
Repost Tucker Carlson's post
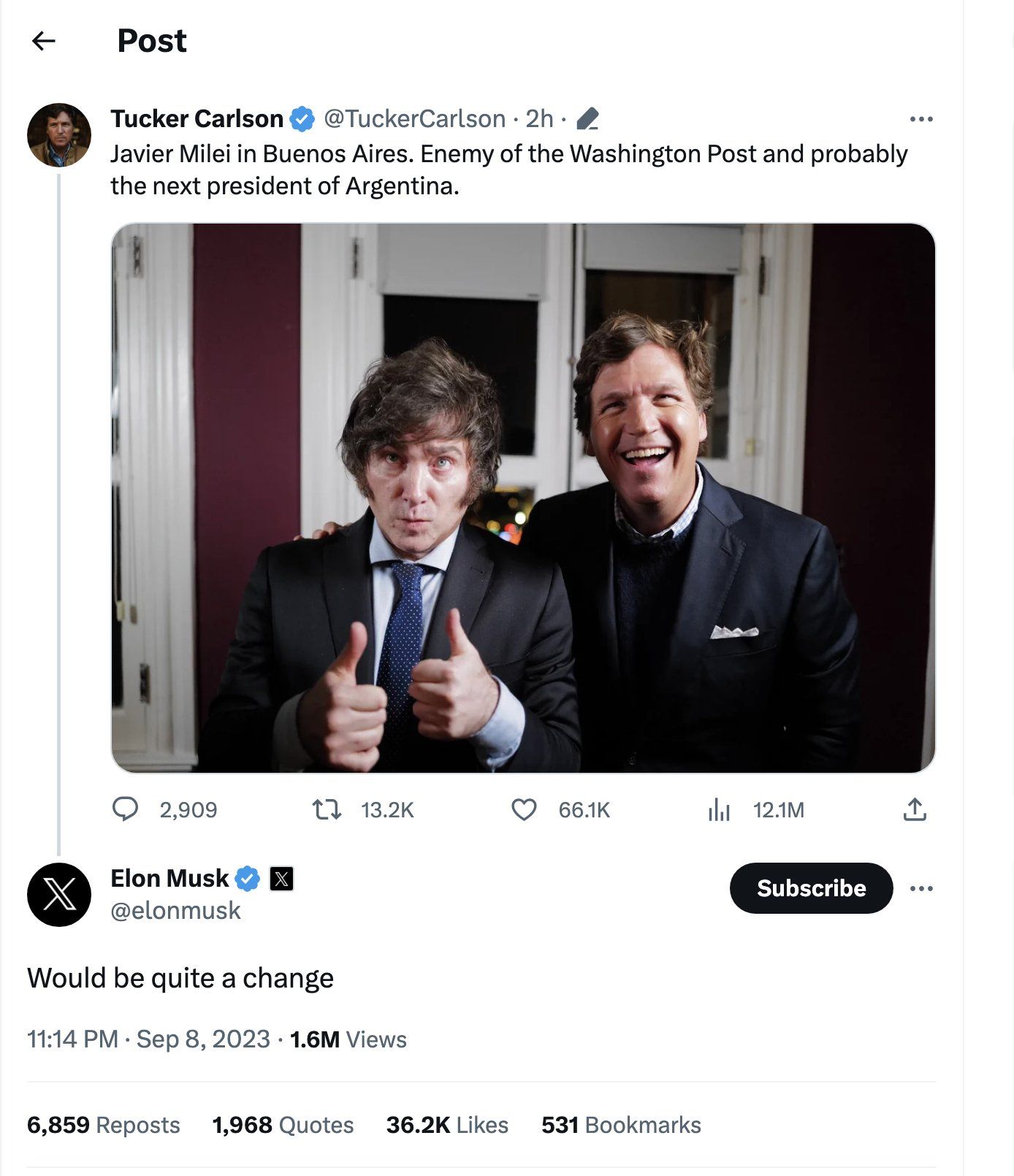(x=327, y=809)
